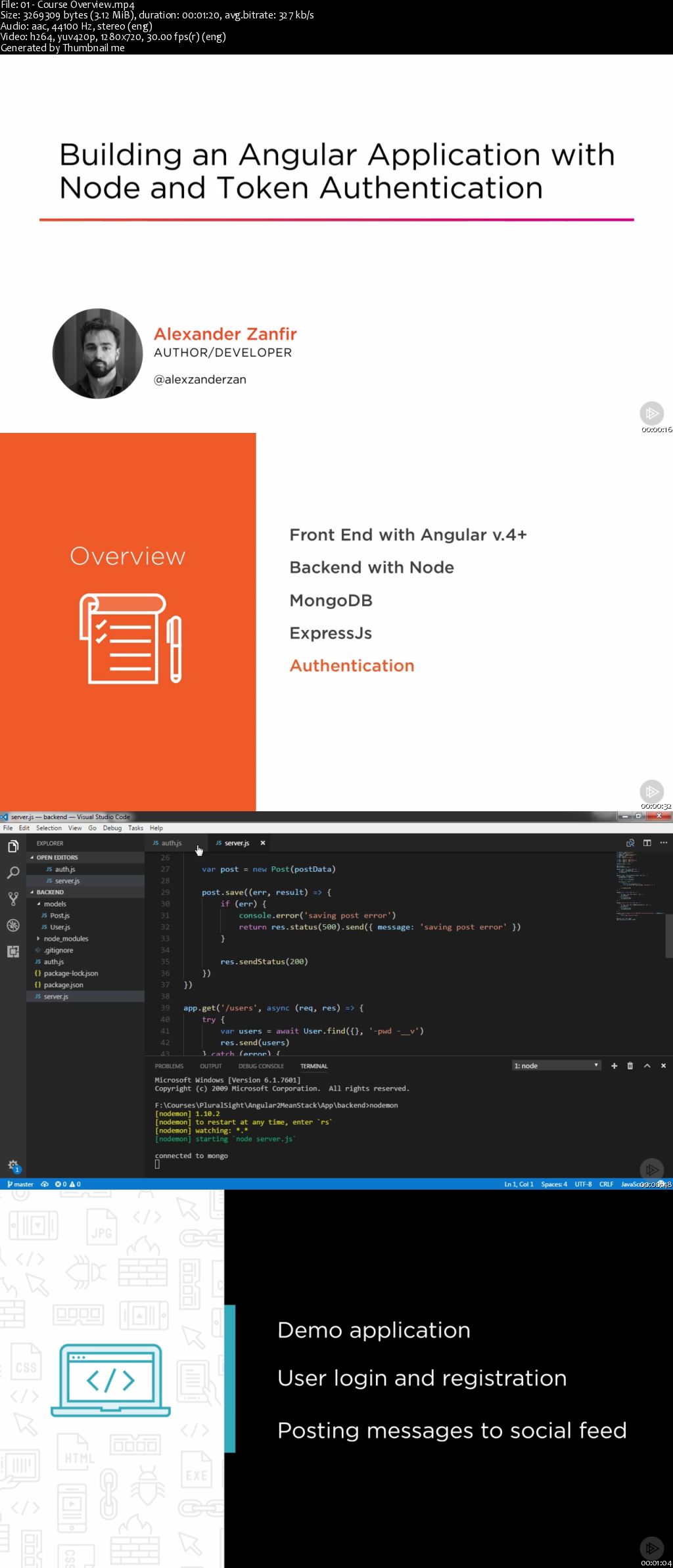Open server.js in the BACKEND folder tree
673x1568 pixels.
85,997
